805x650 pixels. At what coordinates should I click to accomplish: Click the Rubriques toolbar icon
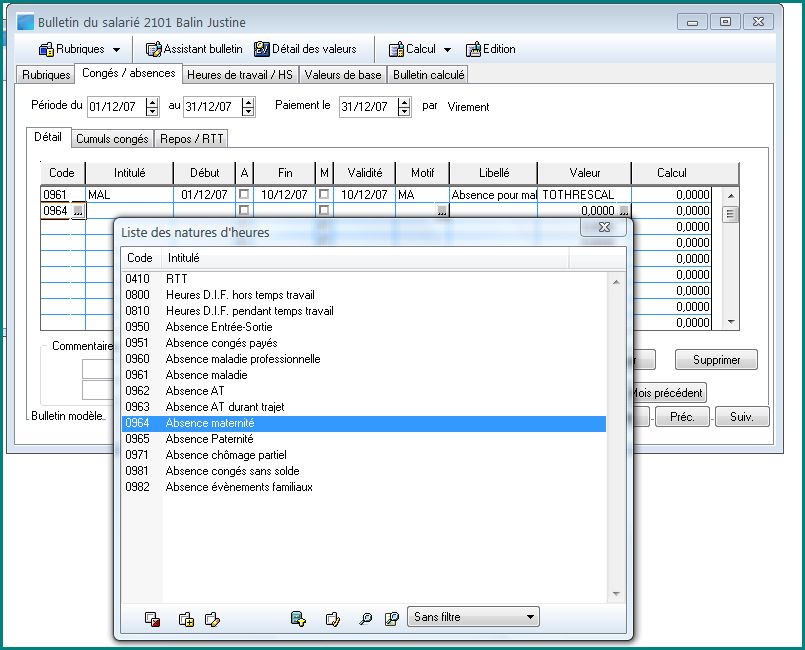click(x=46, y=49)
